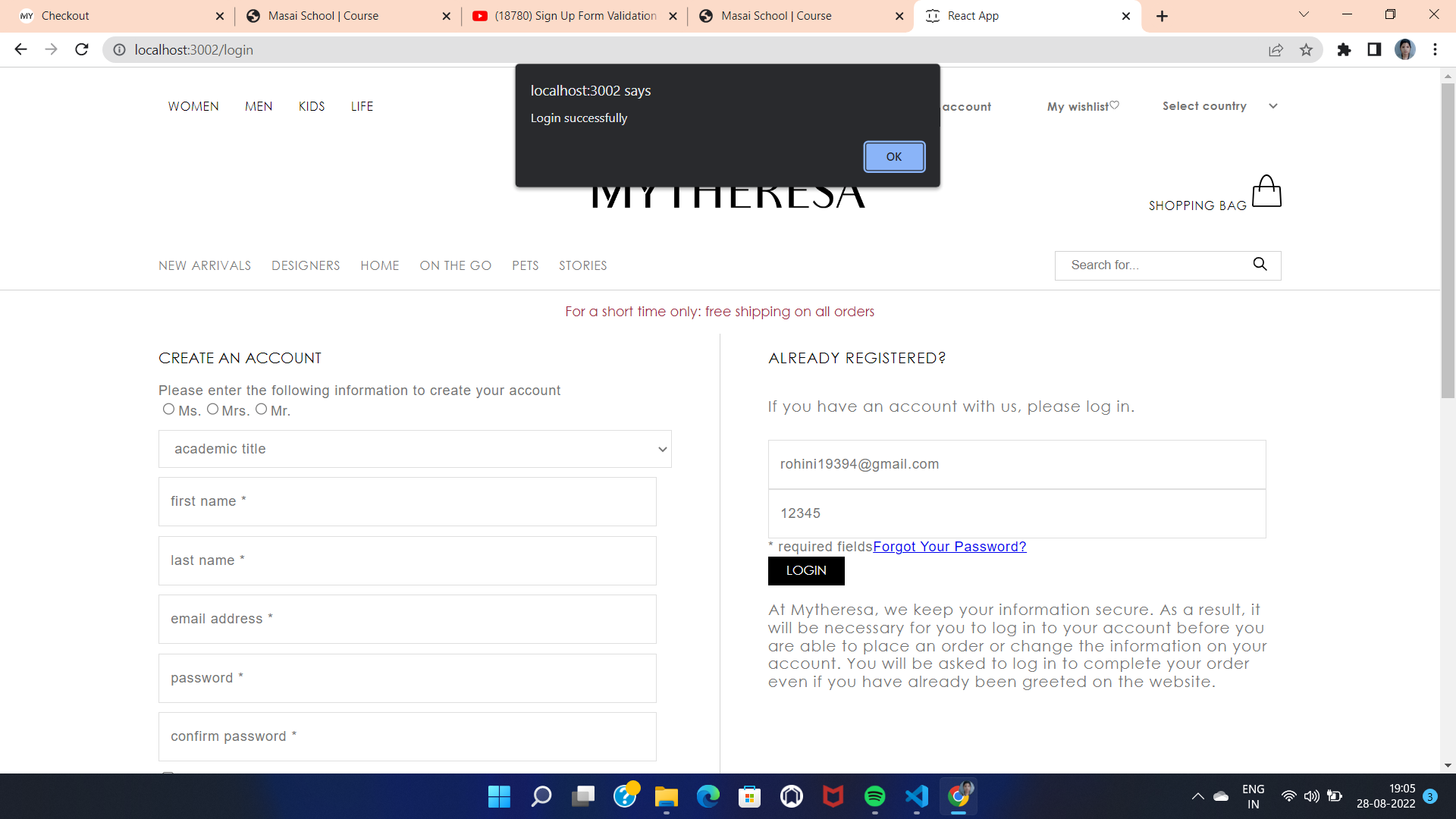Viewport: 1456px width, 819px height.
Task: Open Spotify from the taskbar
Action: [874, 796]
